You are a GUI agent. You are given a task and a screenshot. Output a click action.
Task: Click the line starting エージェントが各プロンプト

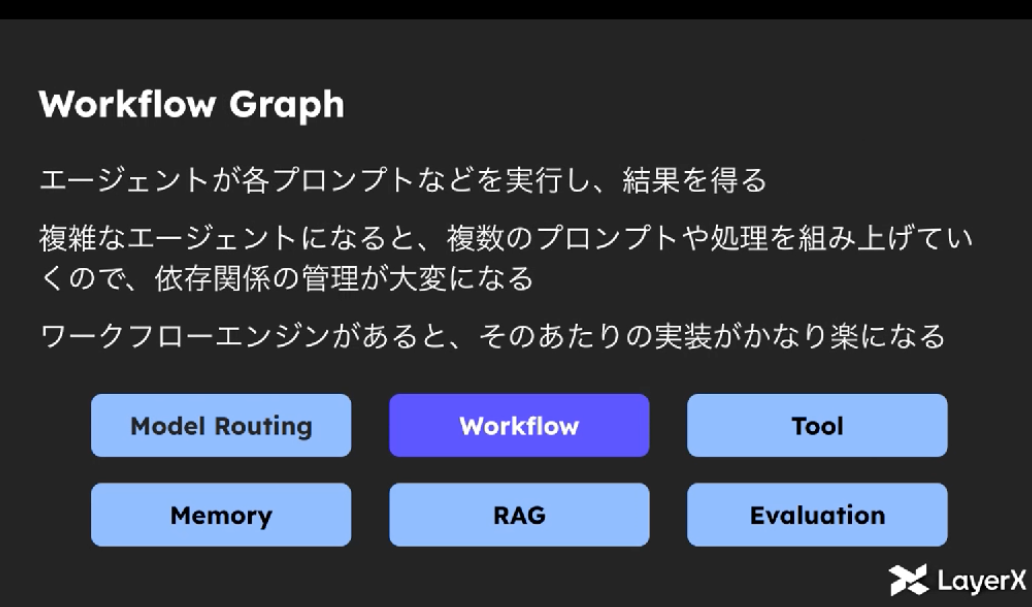coord(403,180)
